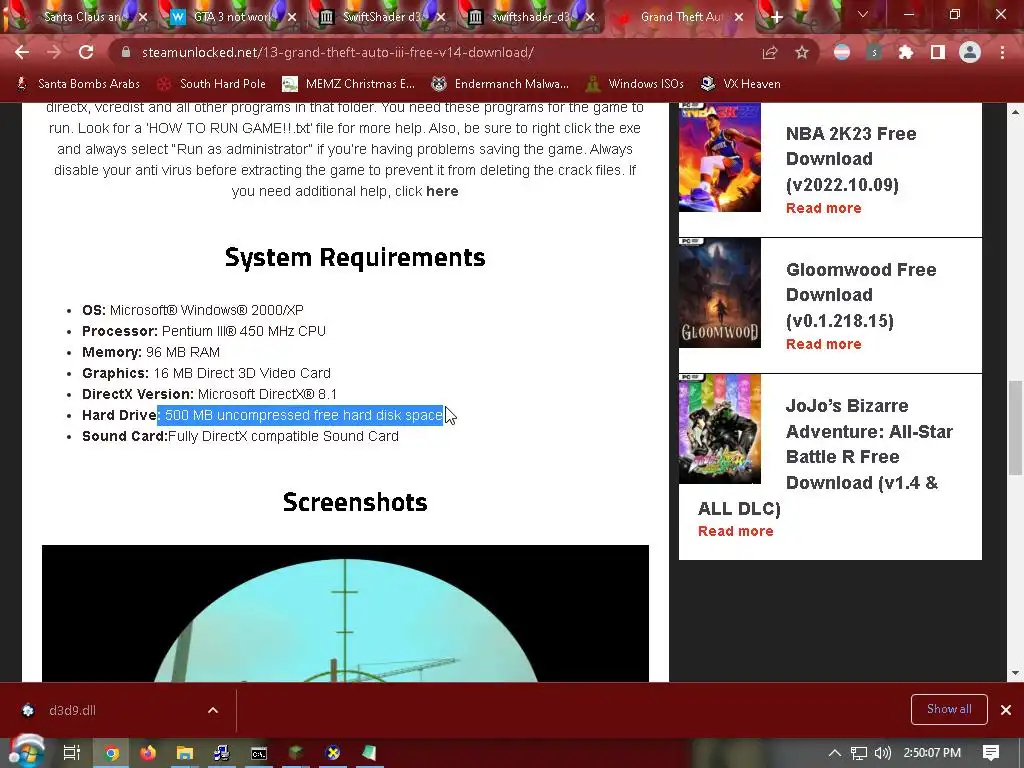This screenshot has height=768, width=1024.
Task: Share this page via the share icon
Action: point(770,52)
